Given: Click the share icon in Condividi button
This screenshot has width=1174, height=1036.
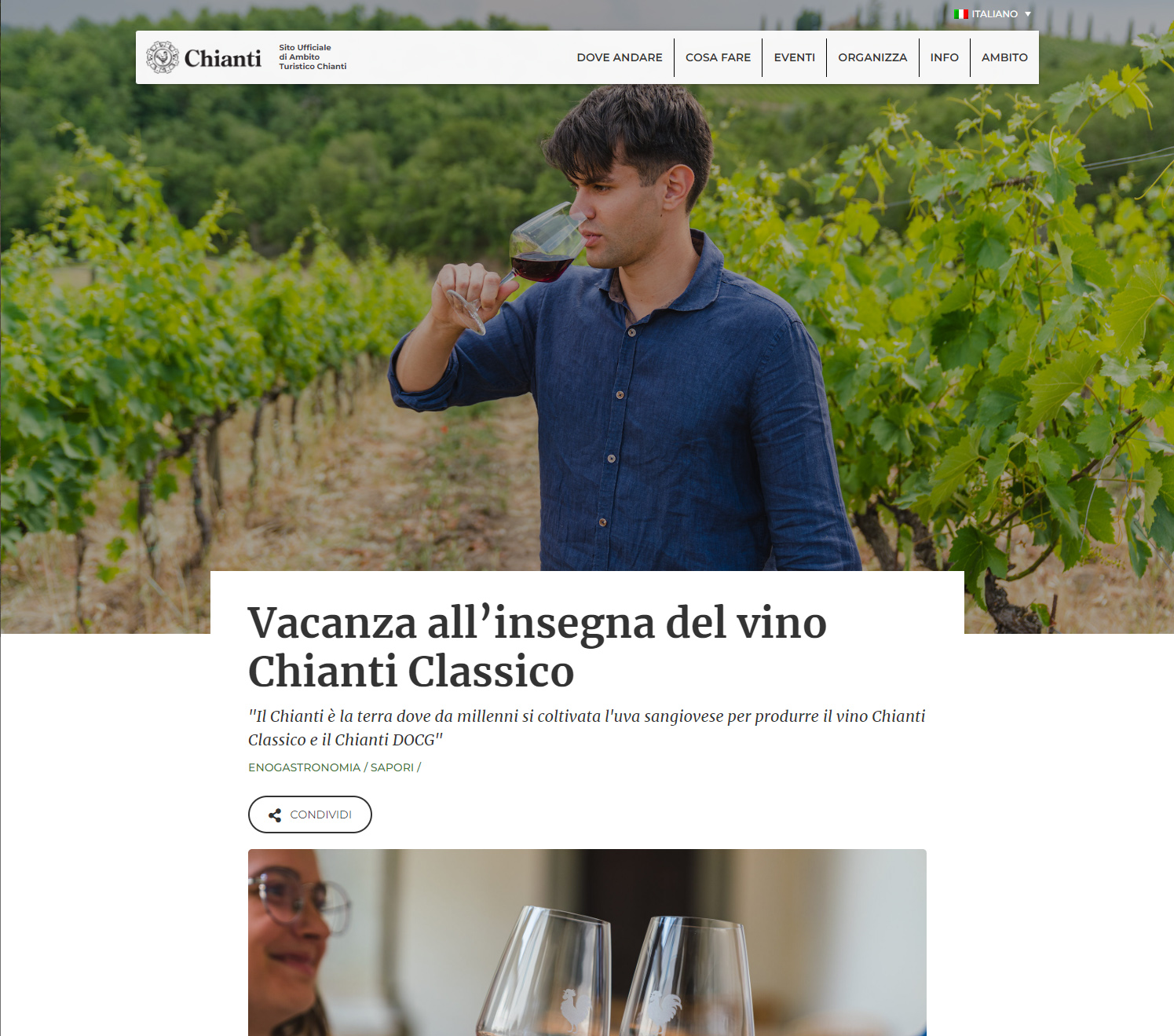Looking at the screenshot, I should tap(275, 815).
